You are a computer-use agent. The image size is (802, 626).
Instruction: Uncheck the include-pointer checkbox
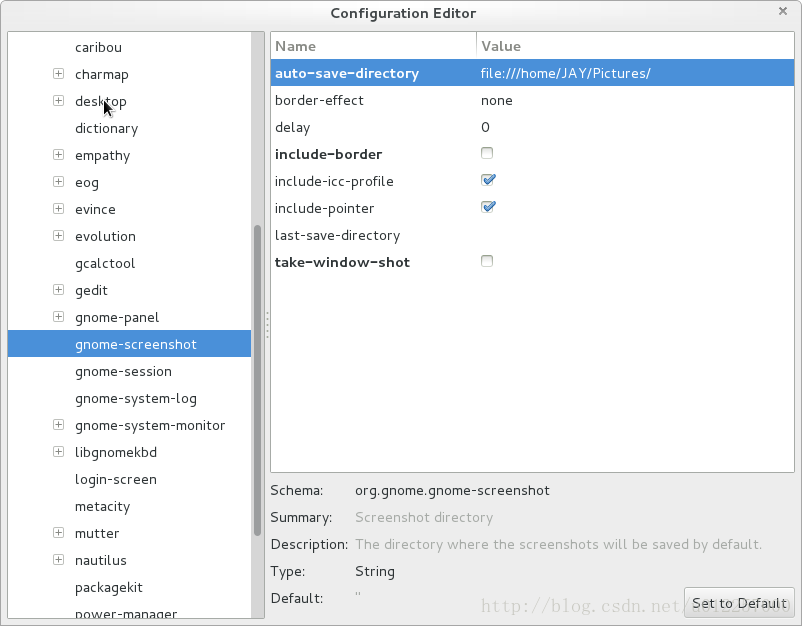coord(488,207)
